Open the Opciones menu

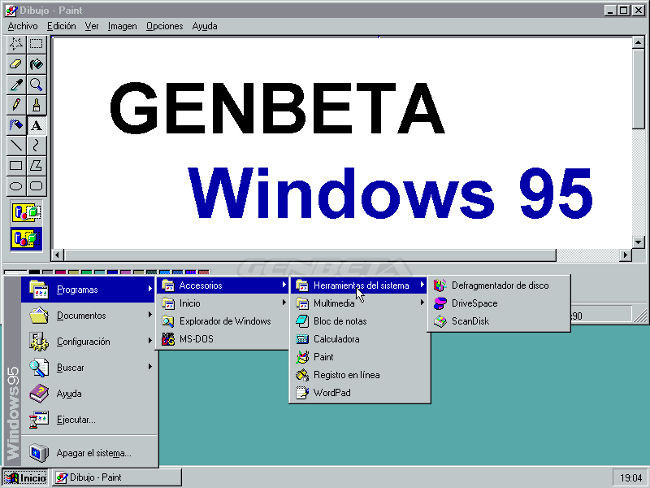pyautogui.click(x=165, y=26)
